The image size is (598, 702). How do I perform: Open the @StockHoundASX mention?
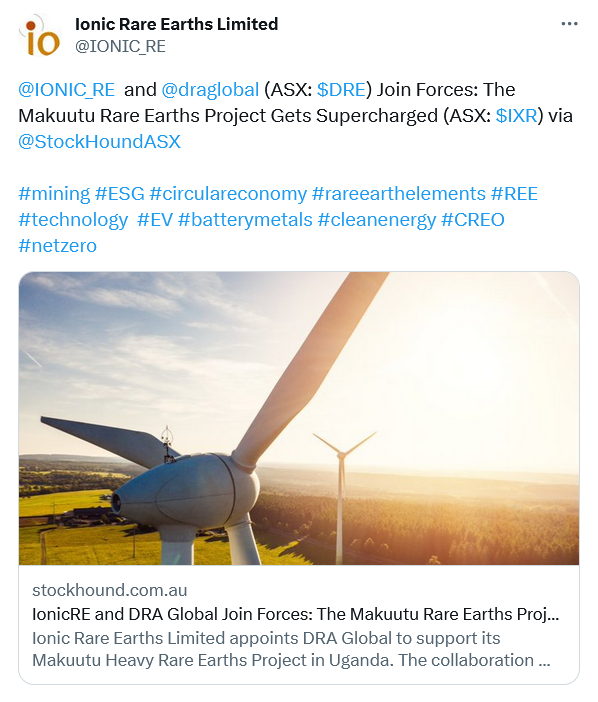pyautogui.click(x=99, y=142)
